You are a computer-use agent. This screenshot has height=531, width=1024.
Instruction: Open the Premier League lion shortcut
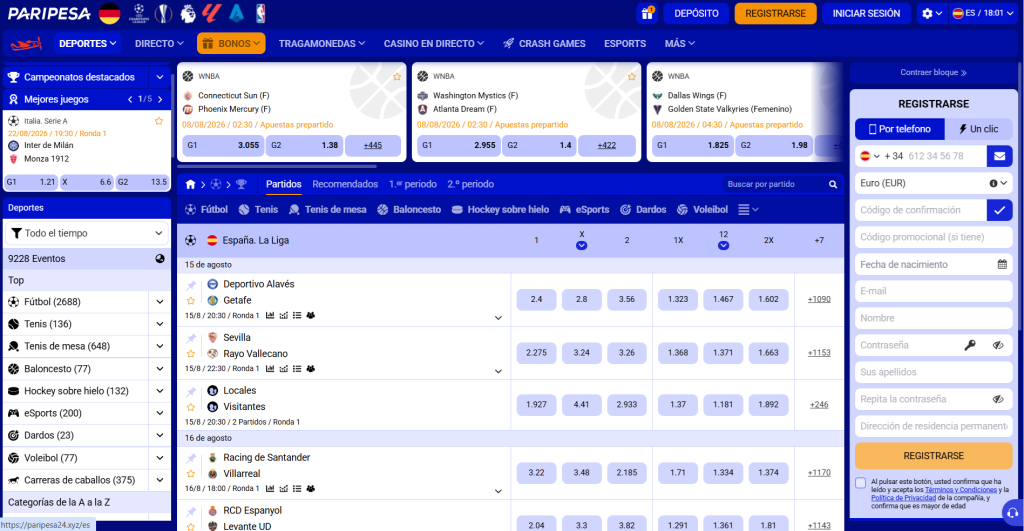pos(187,13)
